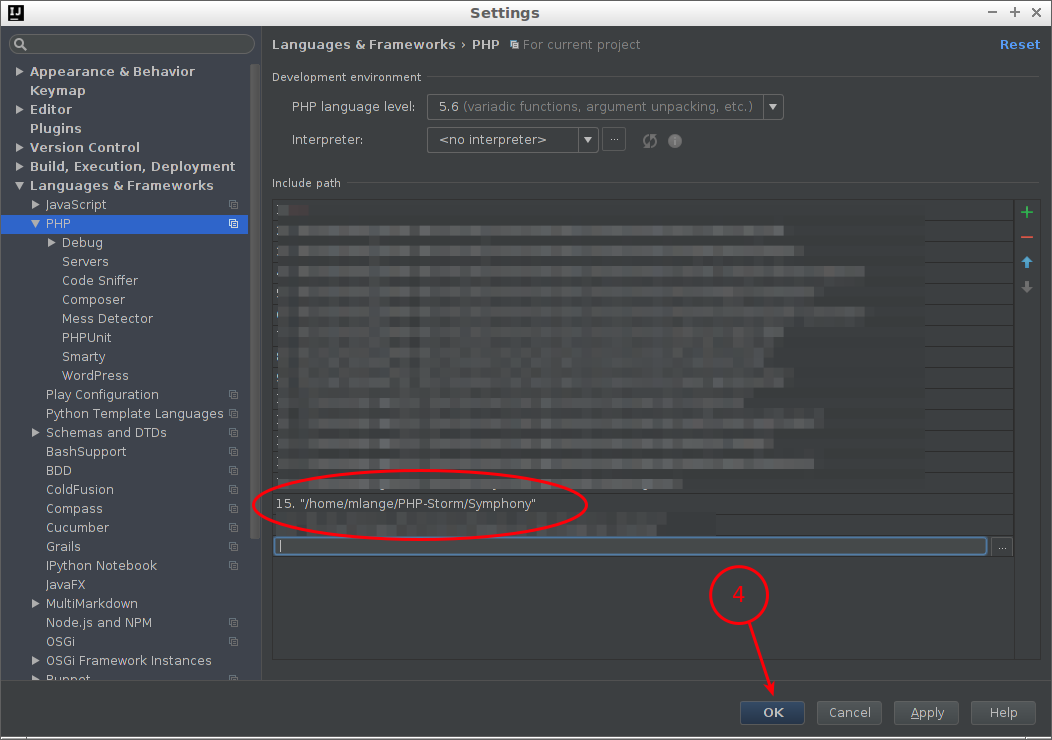Screen dimensions: 1052x740
Task: Click the settings tree vertical scrollbar
Action: 254,302
